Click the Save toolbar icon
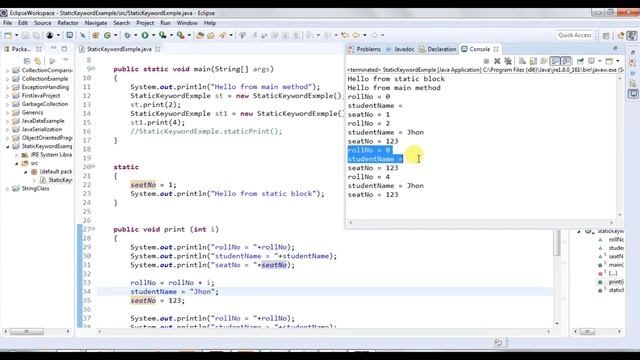 tap(25, 35)
